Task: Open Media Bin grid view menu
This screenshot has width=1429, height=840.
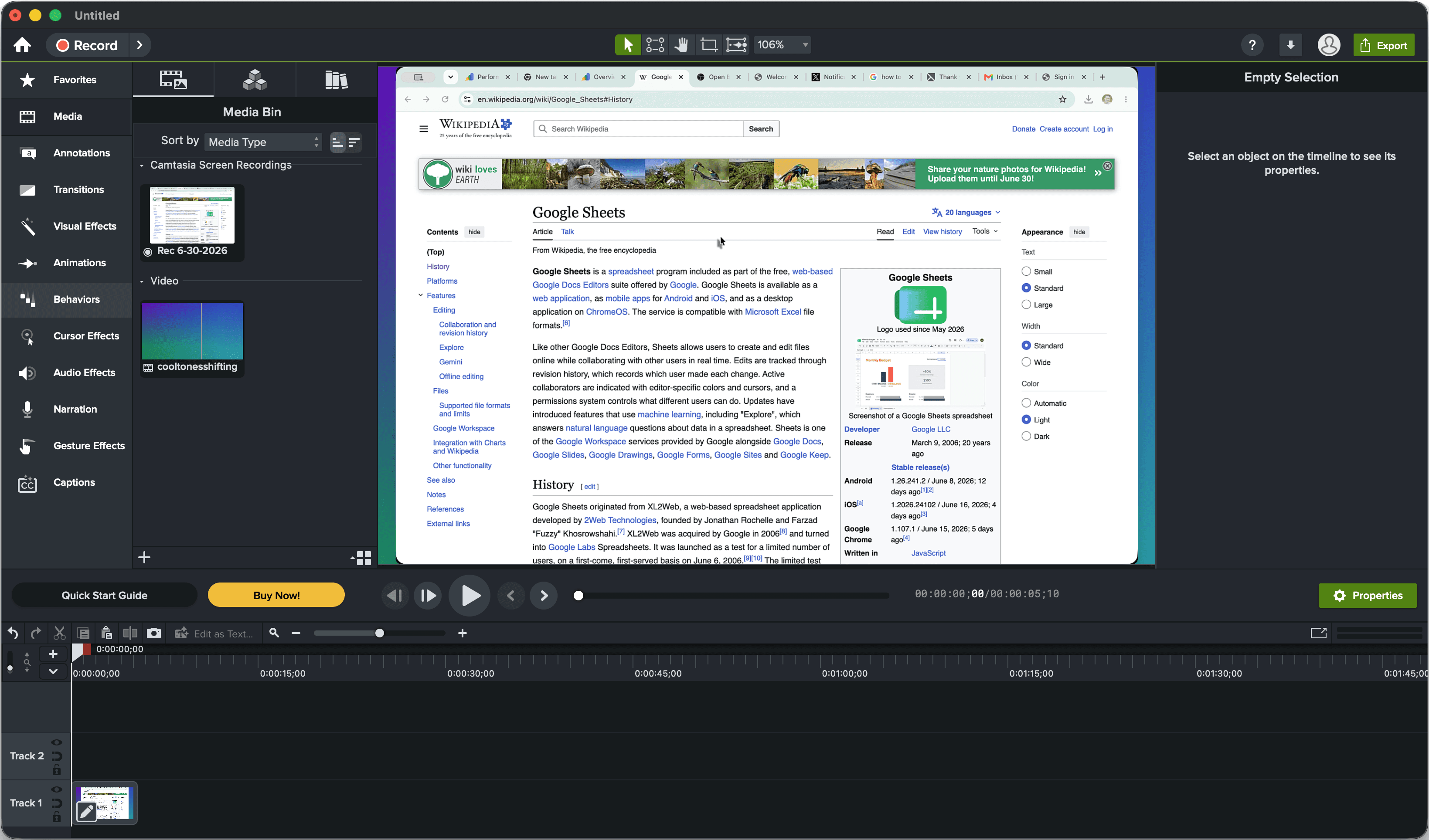Action: click(x=361, y=558)
